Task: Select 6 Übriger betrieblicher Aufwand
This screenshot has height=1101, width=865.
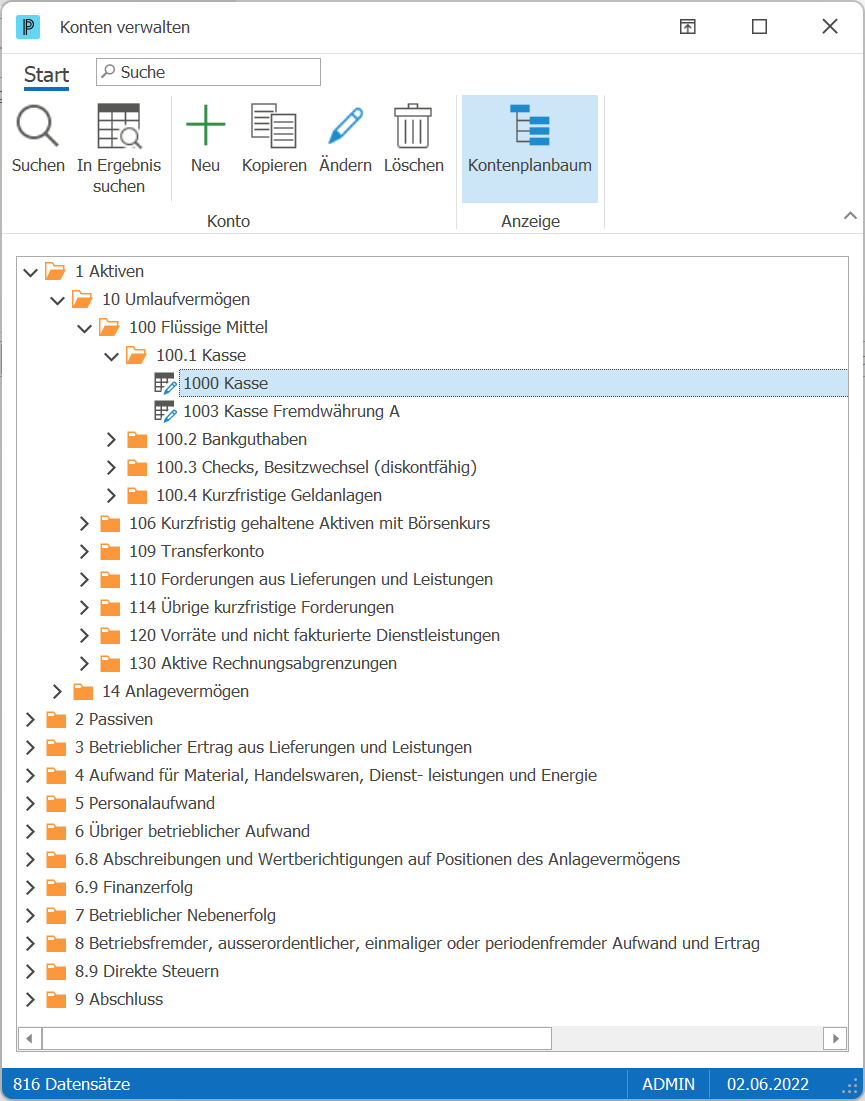Action: point(192,831)
